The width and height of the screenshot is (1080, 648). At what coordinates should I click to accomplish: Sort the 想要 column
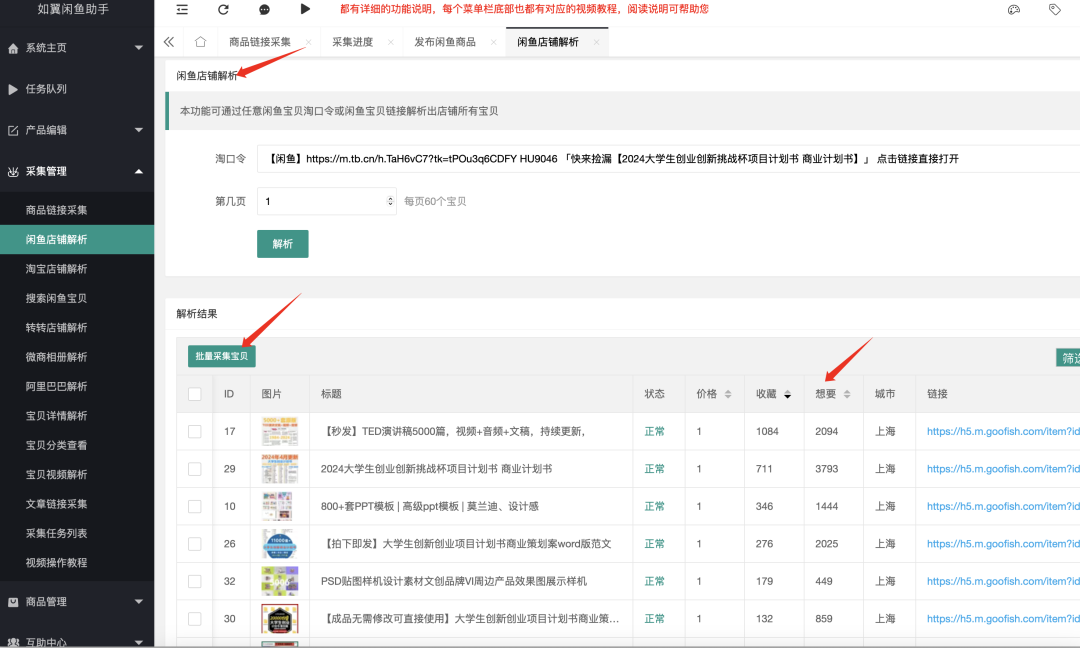point(846,393)
